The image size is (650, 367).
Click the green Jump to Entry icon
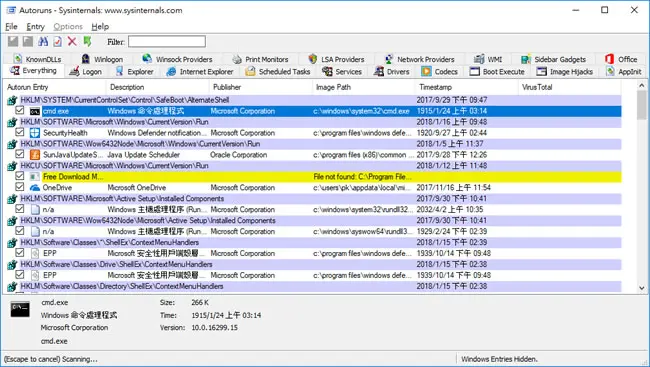pos(87,41)
